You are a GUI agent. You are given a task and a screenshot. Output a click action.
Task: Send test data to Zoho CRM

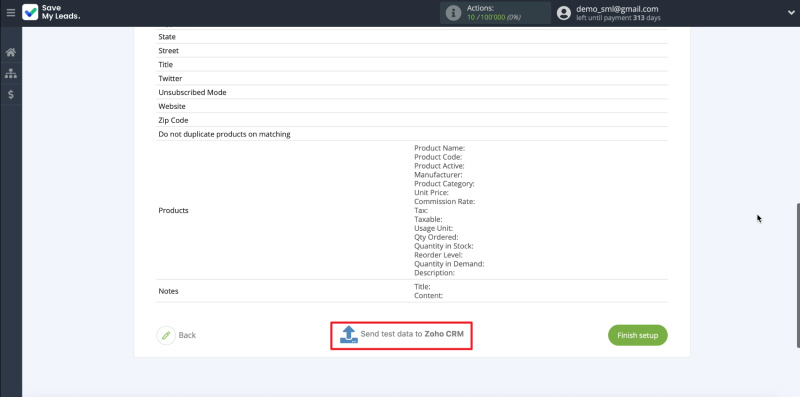pyautogui.click(x=401, y=335)
